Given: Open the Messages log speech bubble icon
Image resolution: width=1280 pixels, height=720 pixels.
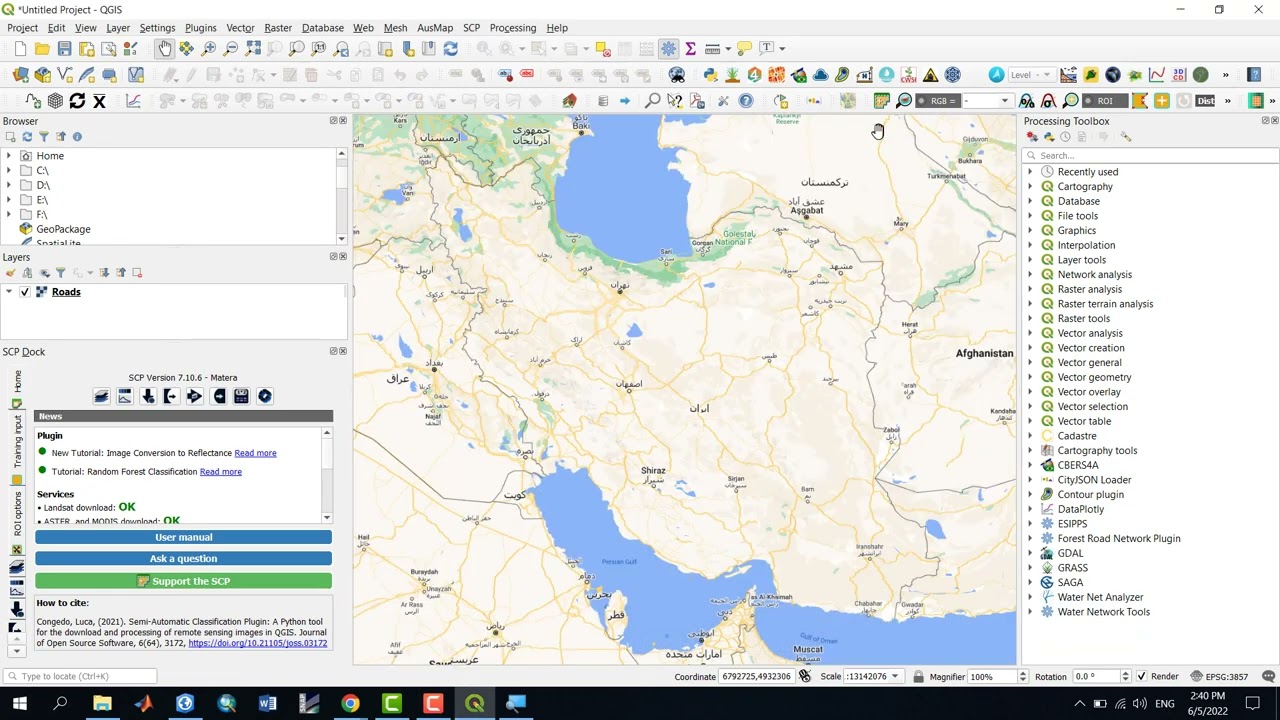Looking at the screenshot, I should coord(1269,677).
